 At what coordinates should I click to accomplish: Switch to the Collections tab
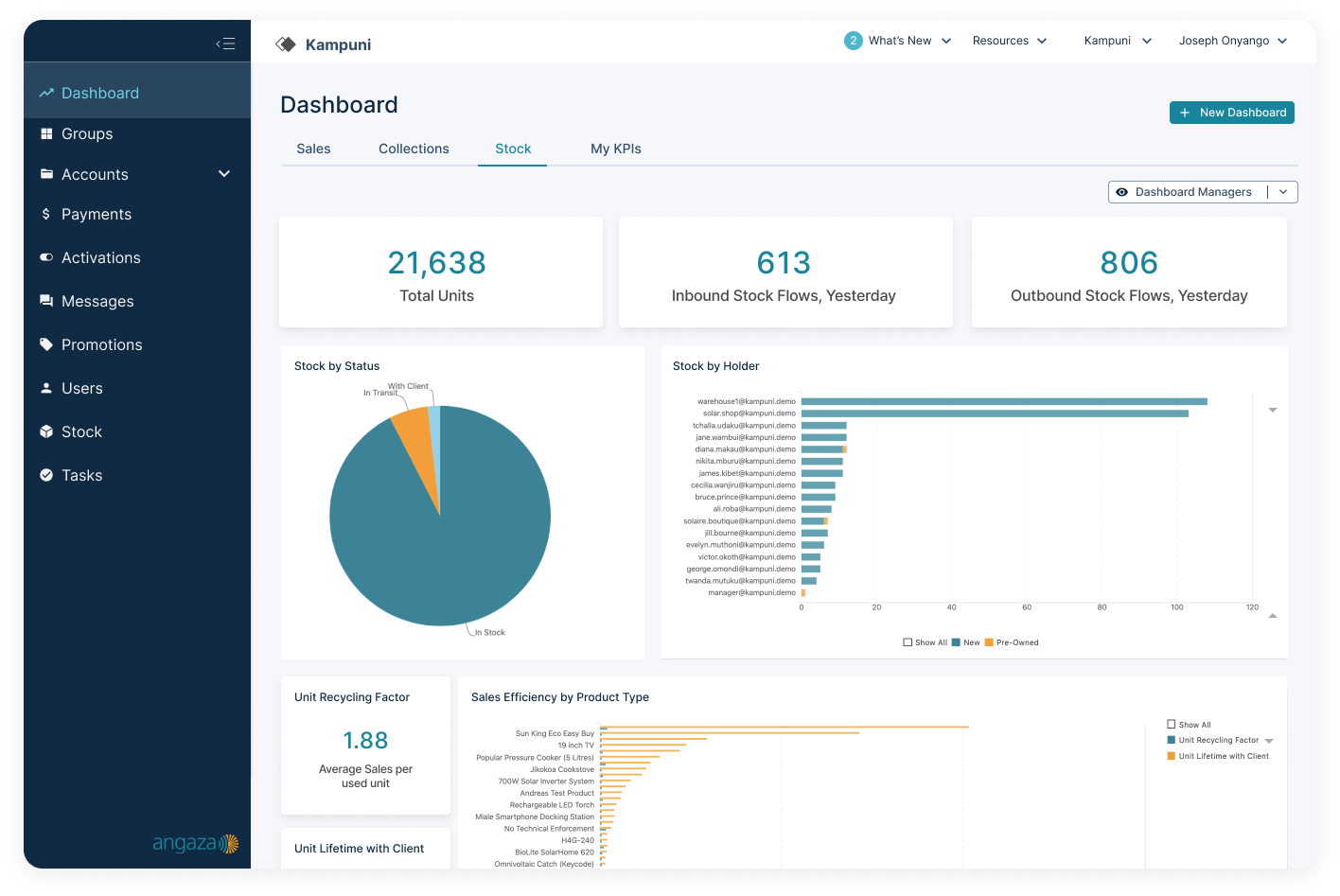tap(414, 149)
